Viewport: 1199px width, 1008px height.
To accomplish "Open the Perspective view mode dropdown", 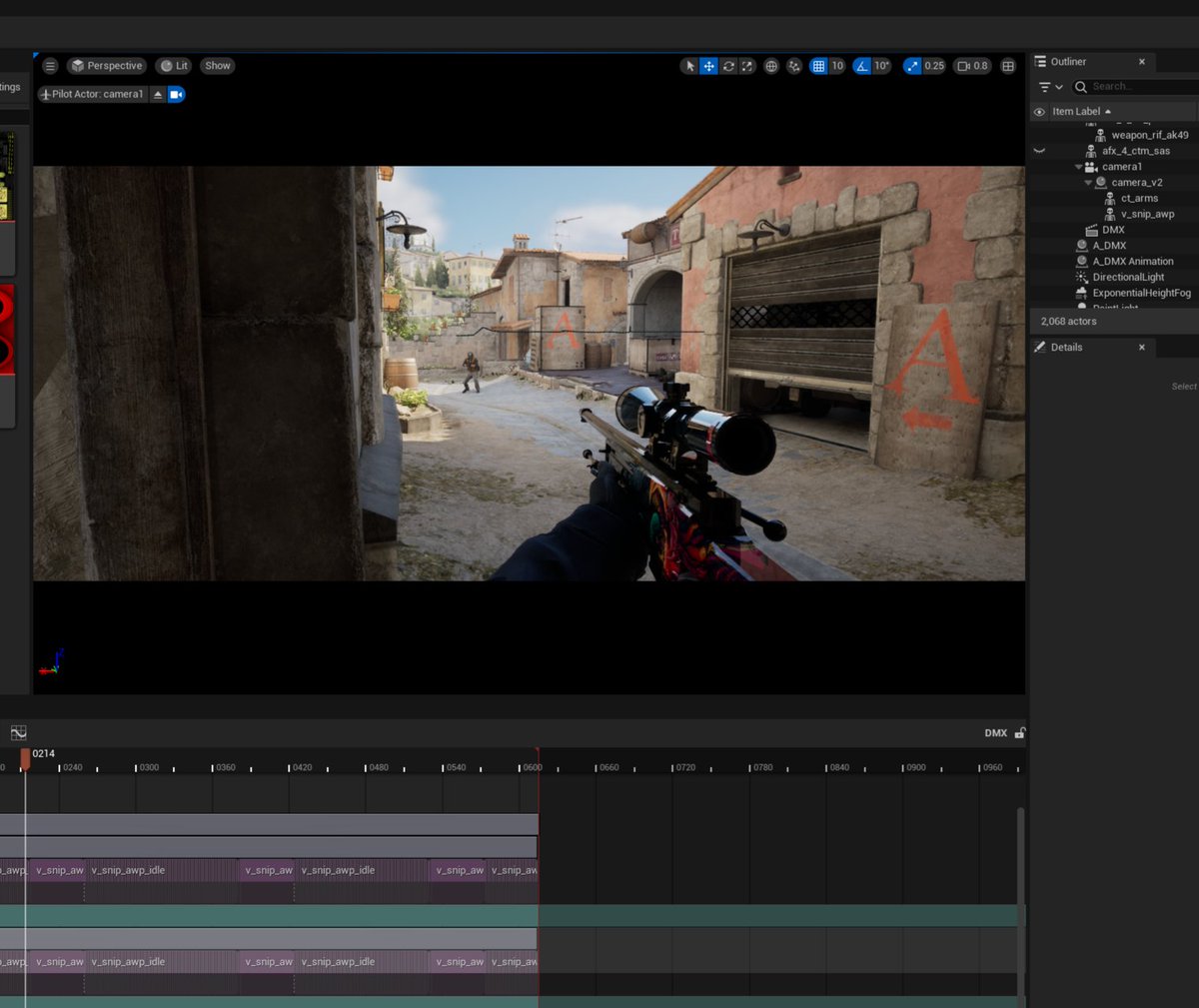I will pyautogui.click(x=107, y=66).
